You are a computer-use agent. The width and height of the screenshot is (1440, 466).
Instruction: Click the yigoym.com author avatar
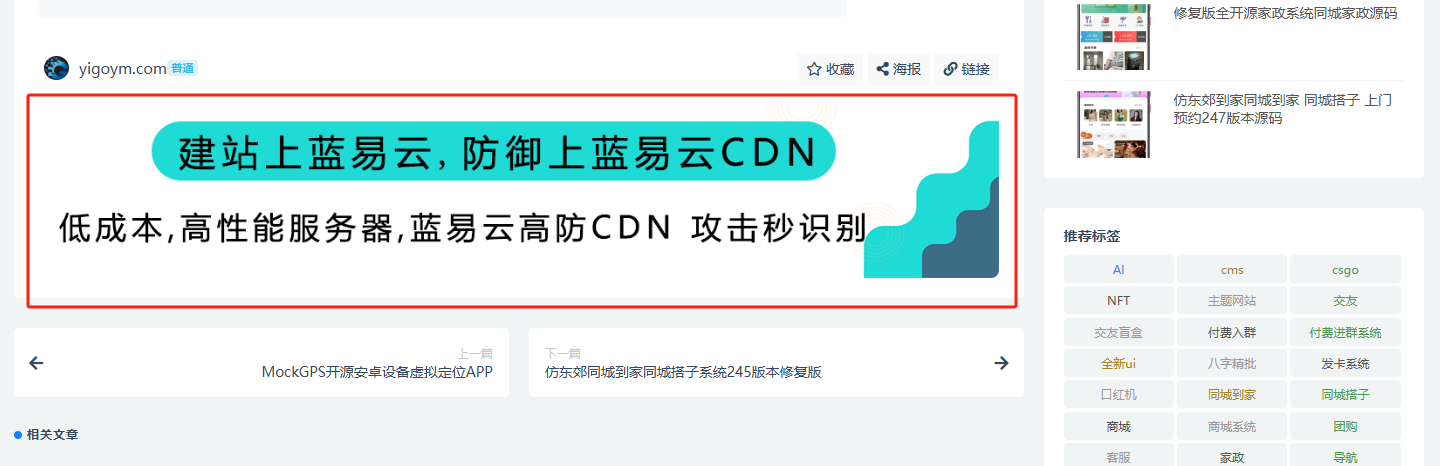coord(56,68)
